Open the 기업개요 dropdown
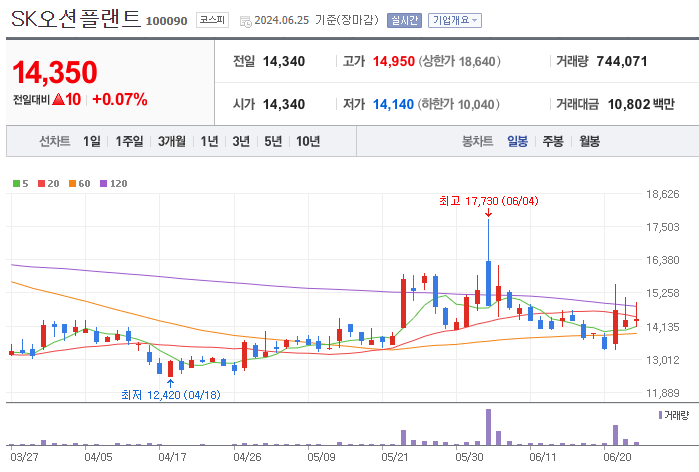This screenshot has height=472, width=699. click(x=455, y=21)
